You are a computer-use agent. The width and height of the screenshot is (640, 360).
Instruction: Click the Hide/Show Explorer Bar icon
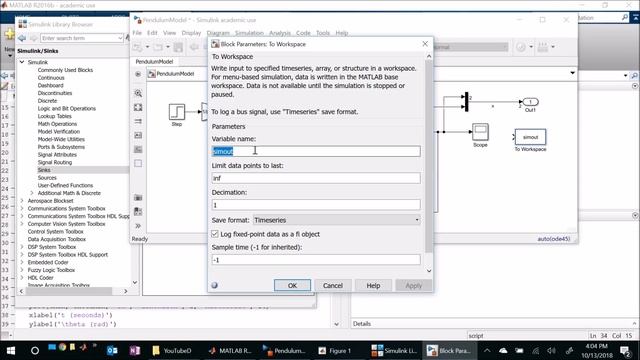(x=138, y=74)
